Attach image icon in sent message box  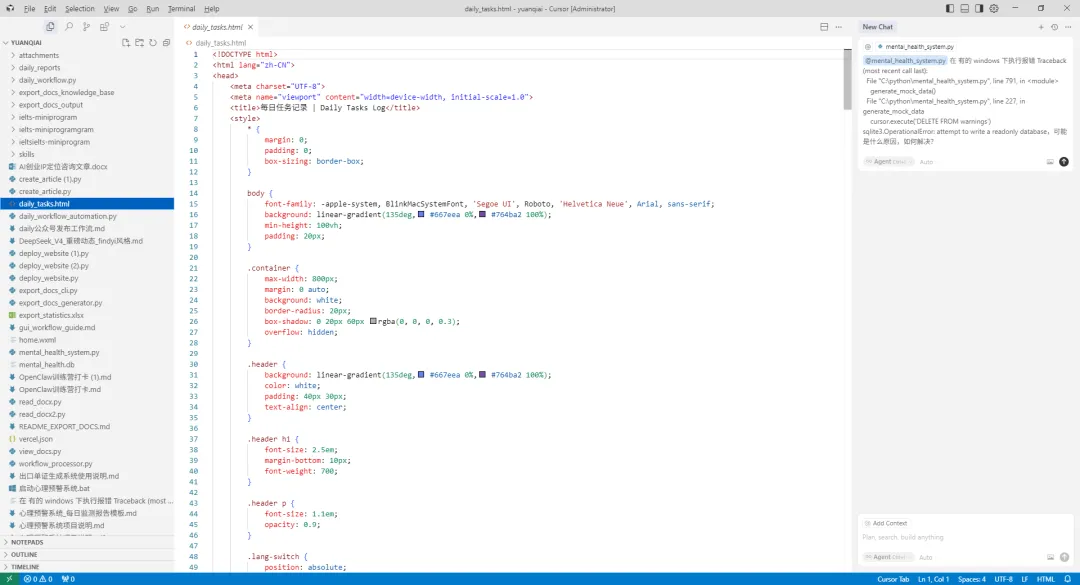click(1050, 162)
